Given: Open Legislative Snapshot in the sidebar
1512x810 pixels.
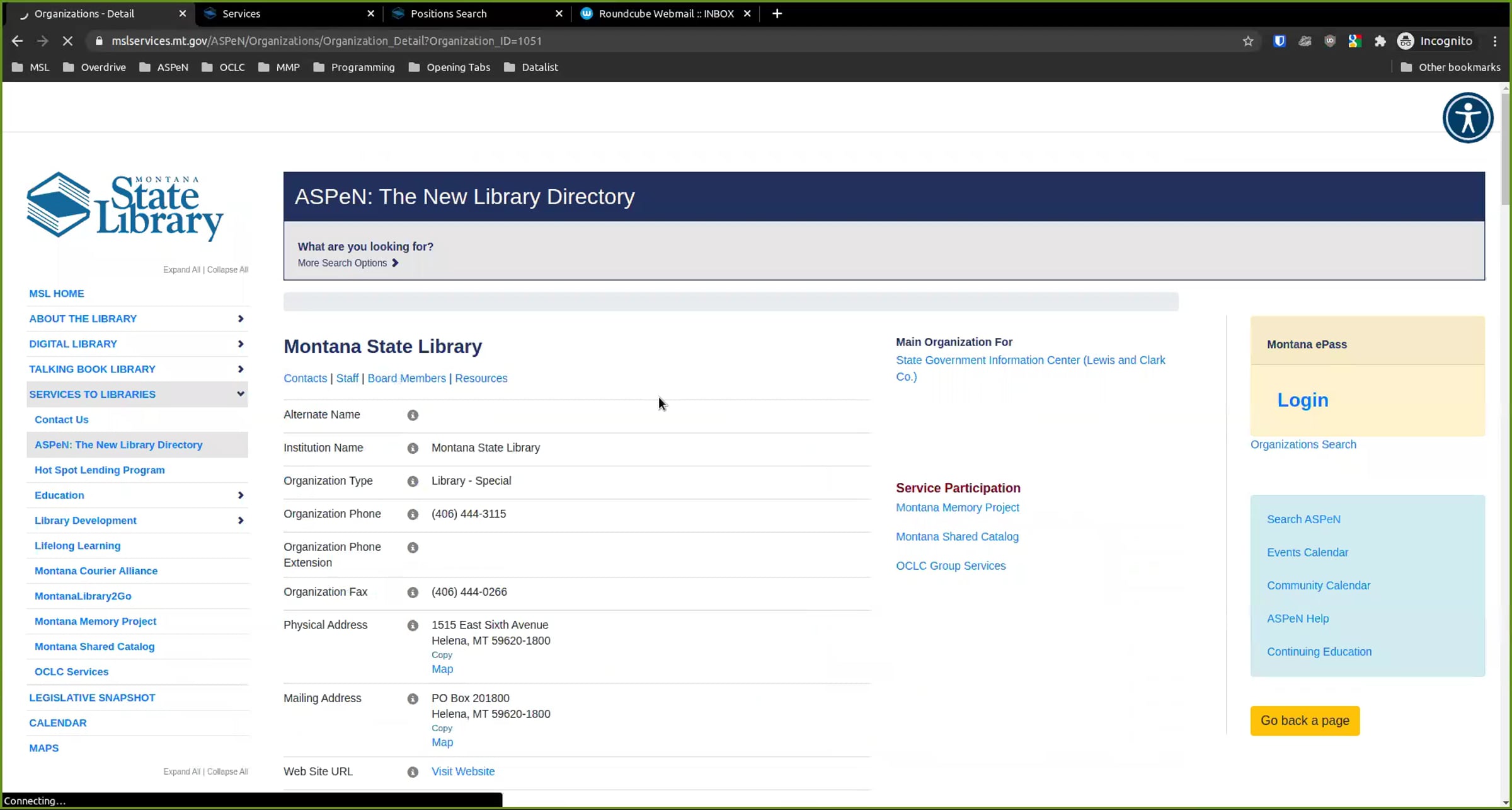Looking at the screenshot, I should pyautogui.click(x=92, y=698).
